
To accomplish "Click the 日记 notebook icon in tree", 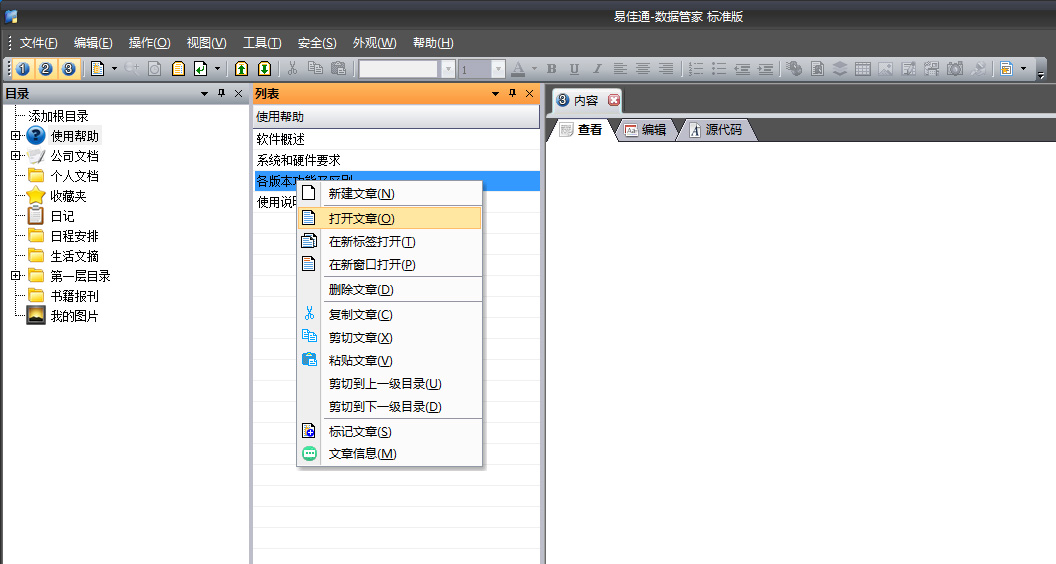I will coord(36,216).
